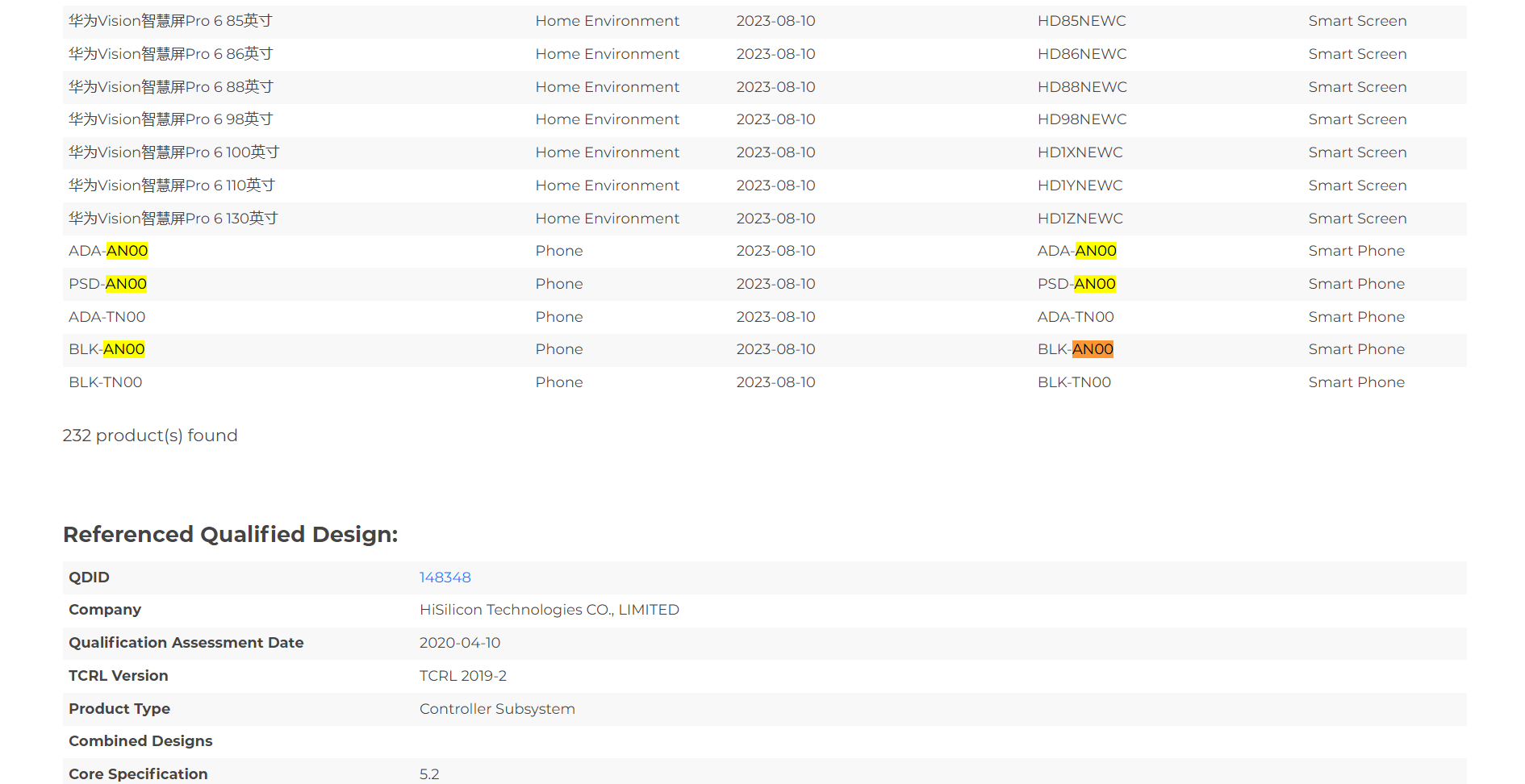Select product name 华为Vision智慧屏Pro 6 110英寸

[x=172, y=186]
